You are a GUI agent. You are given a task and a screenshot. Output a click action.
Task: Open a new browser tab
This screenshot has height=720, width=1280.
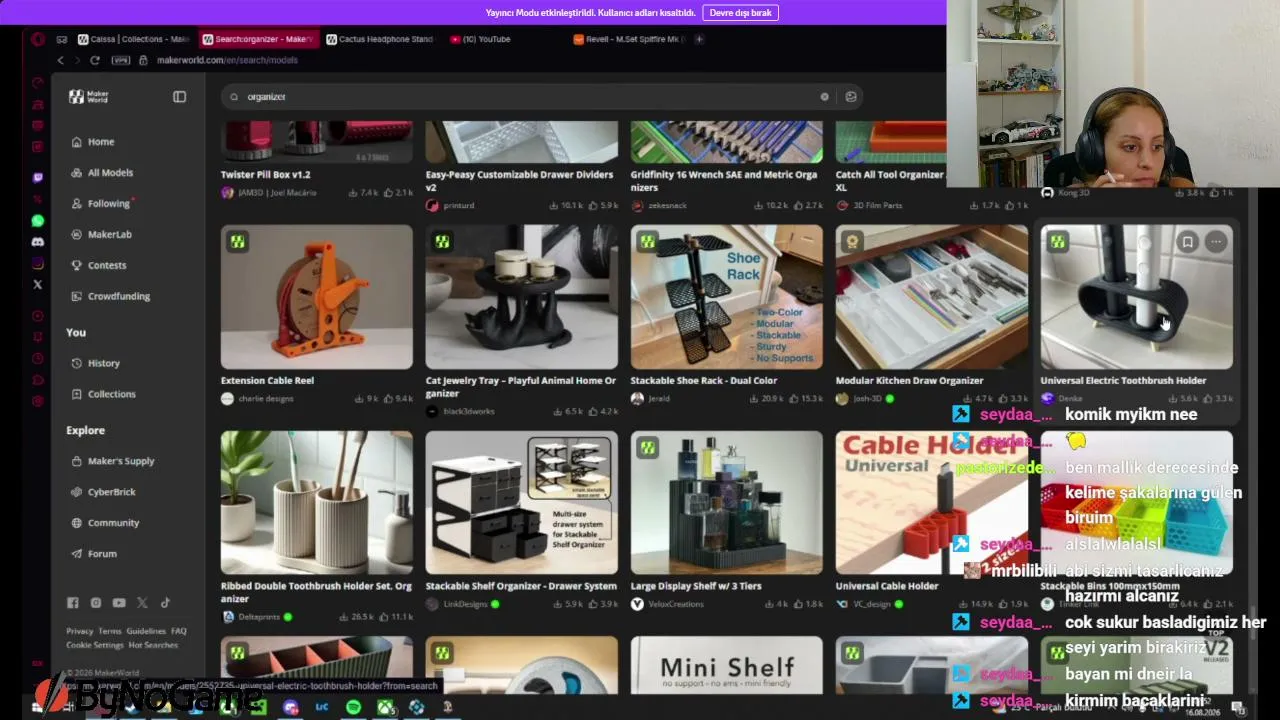(699, 39)
